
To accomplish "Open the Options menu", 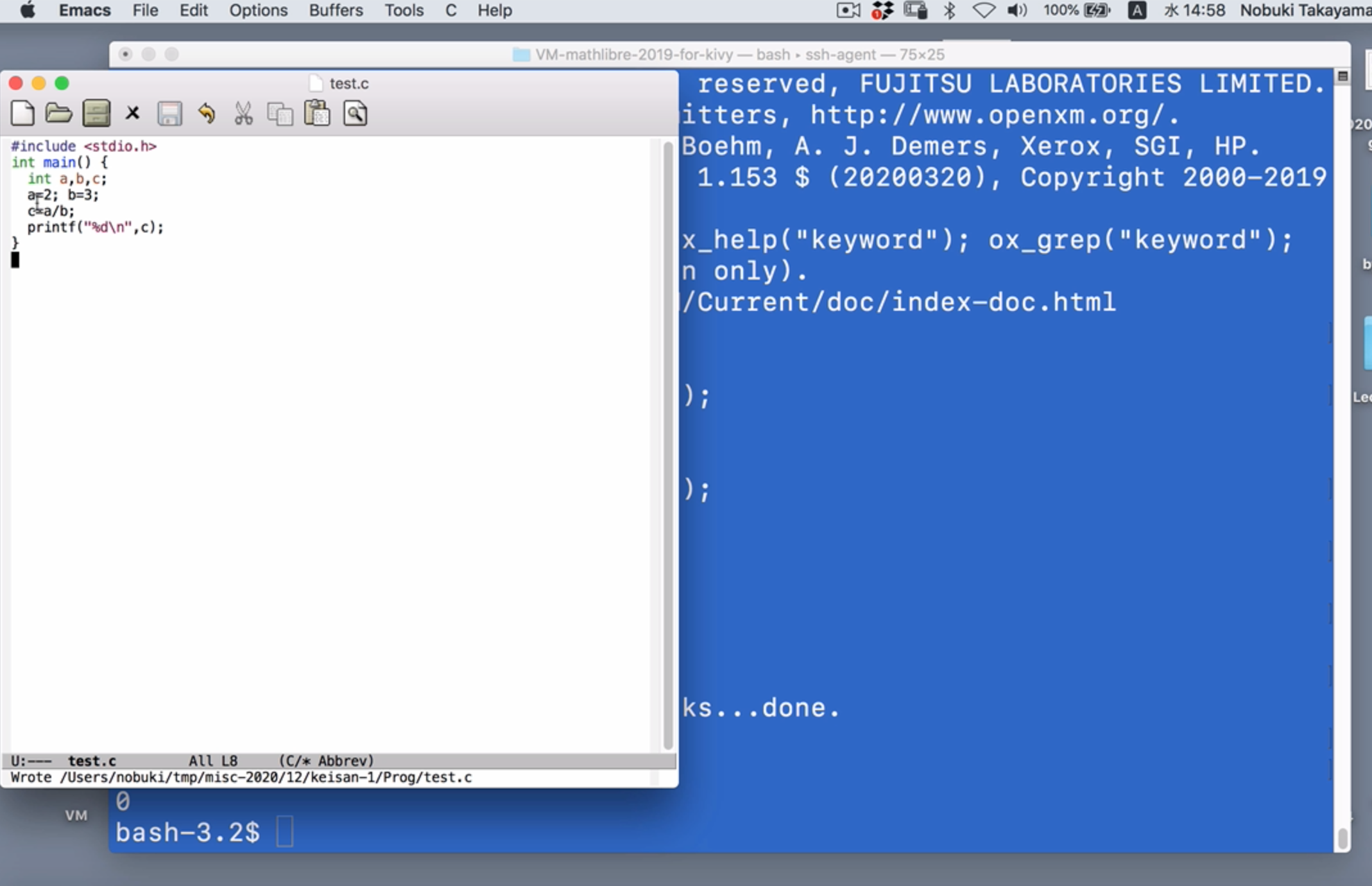I will [258, 10].
